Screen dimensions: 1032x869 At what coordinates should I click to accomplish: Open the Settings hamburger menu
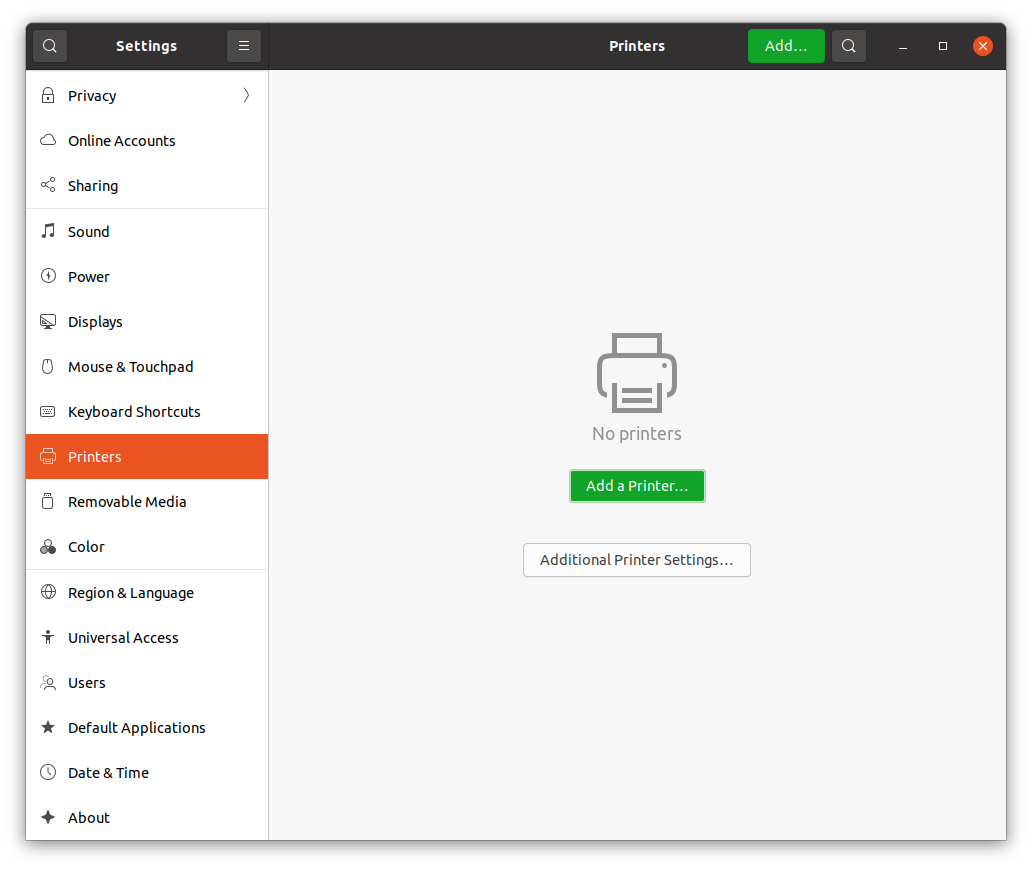(244, 46)
